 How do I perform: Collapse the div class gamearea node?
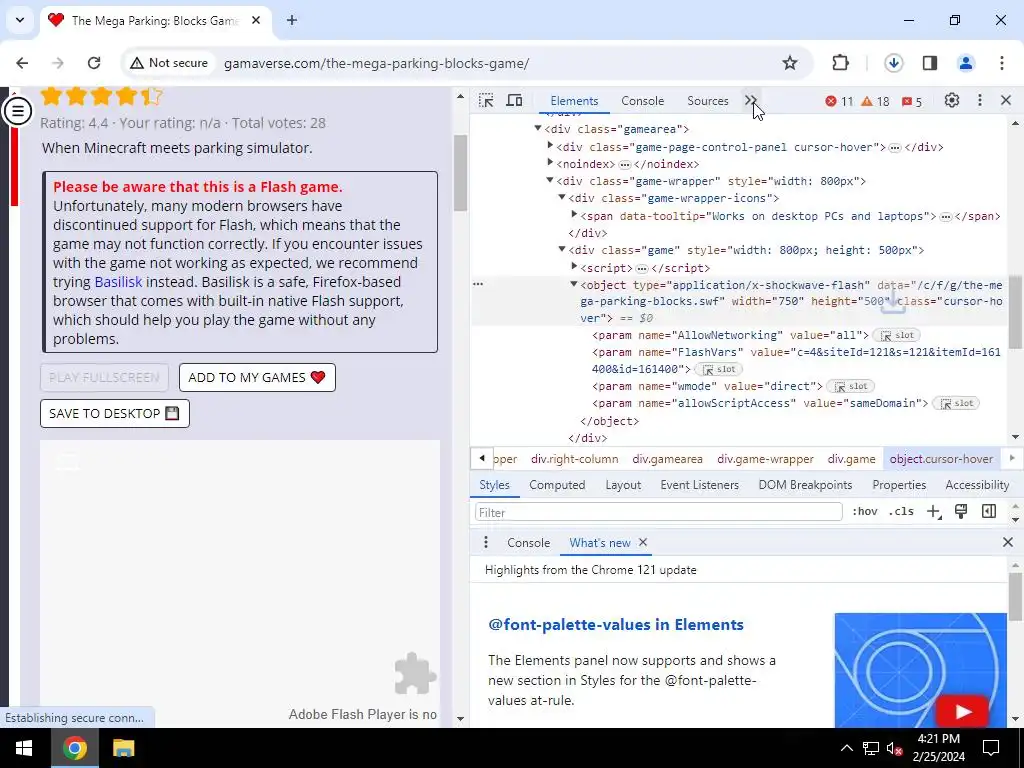[x=538, y=129]
